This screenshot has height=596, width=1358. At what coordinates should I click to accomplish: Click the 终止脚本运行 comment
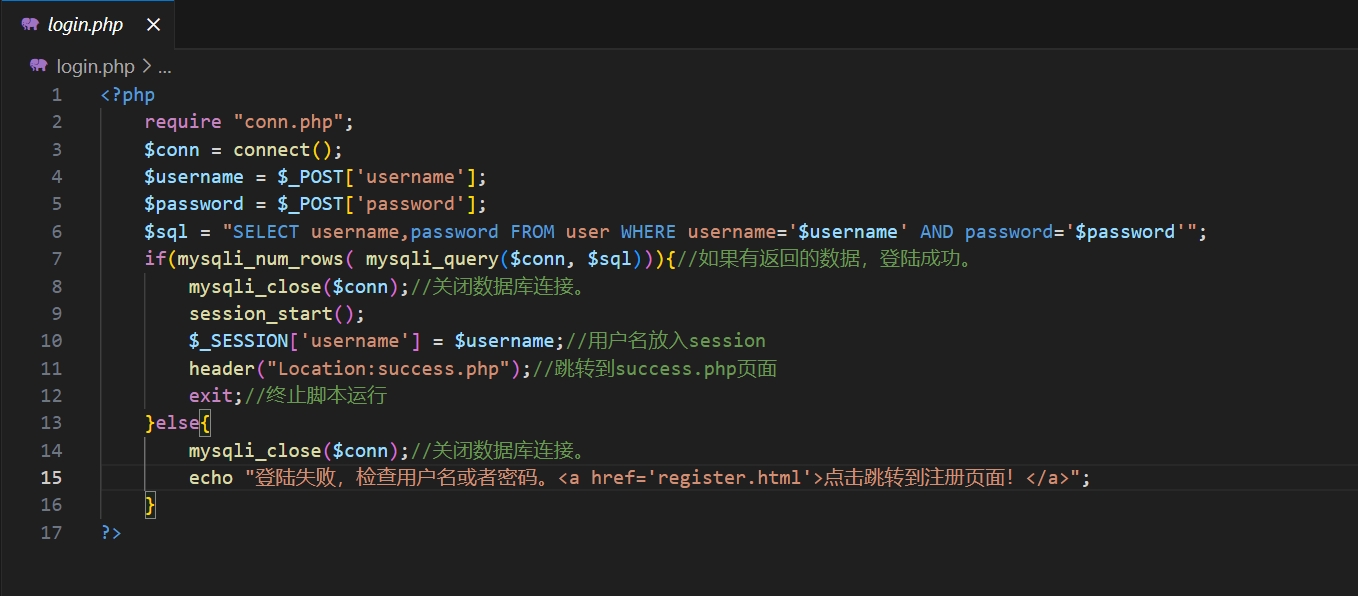(x=316, y=396)
